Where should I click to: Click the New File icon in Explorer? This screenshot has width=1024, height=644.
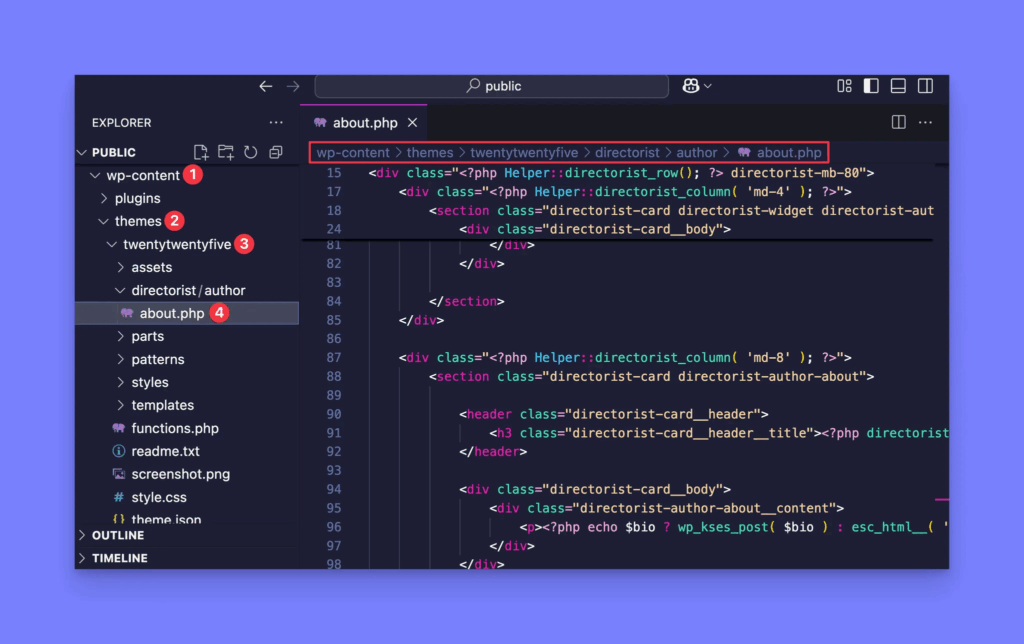pos(201,152)
